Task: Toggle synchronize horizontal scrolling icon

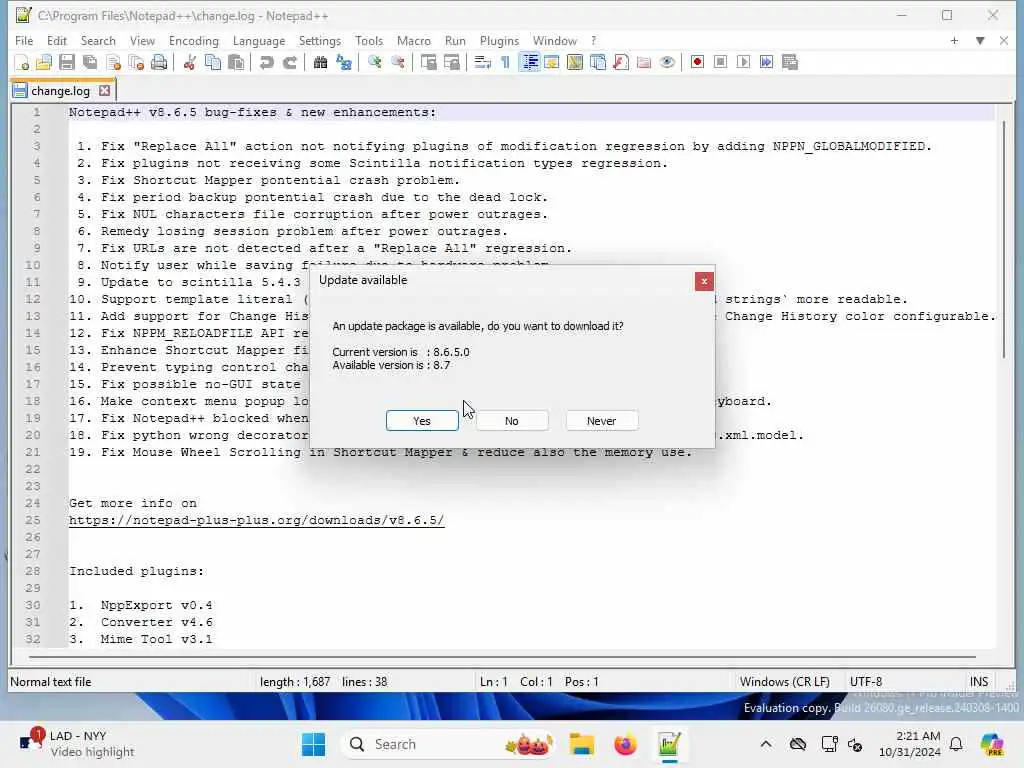Action: [451, 63]
